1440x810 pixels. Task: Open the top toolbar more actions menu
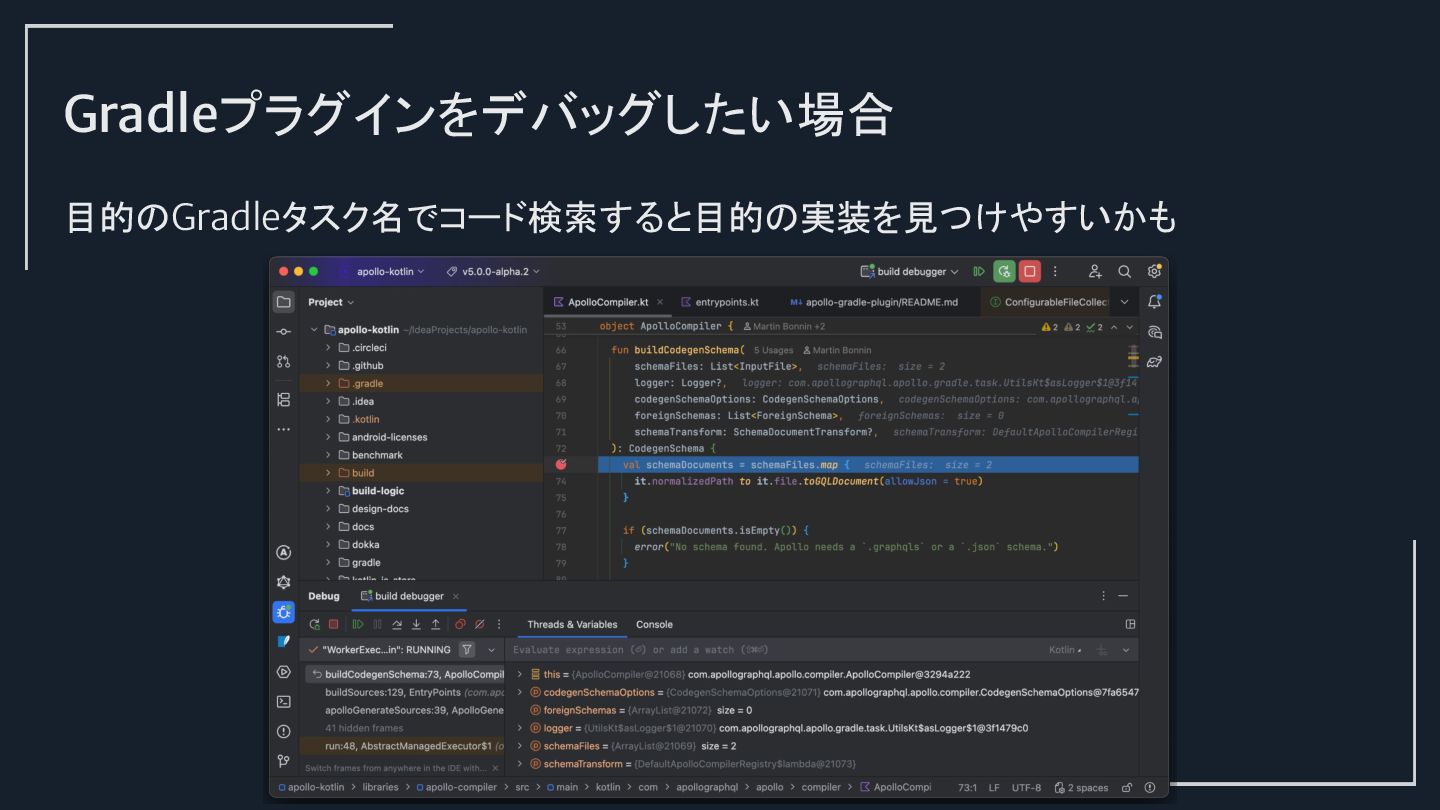pos(1055,272)
